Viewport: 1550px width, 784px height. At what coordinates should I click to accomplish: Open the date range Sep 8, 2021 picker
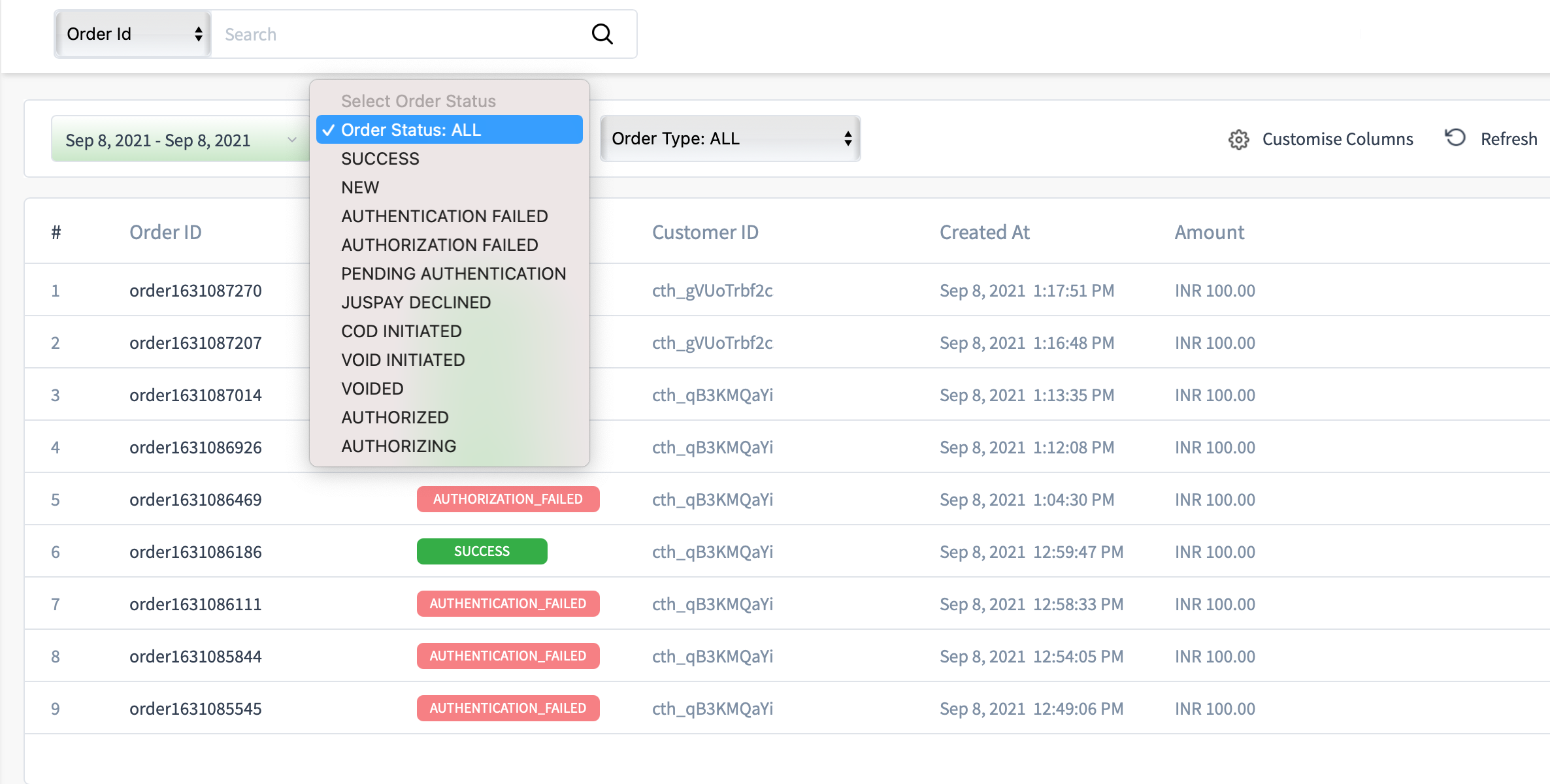pyautogui.click(x=180, y=140)
